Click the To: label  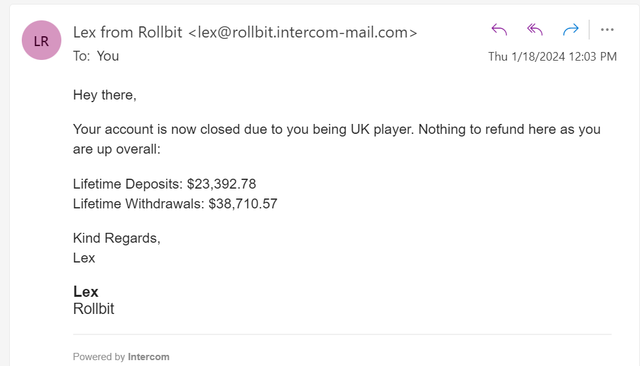click(x=81, y=56)
